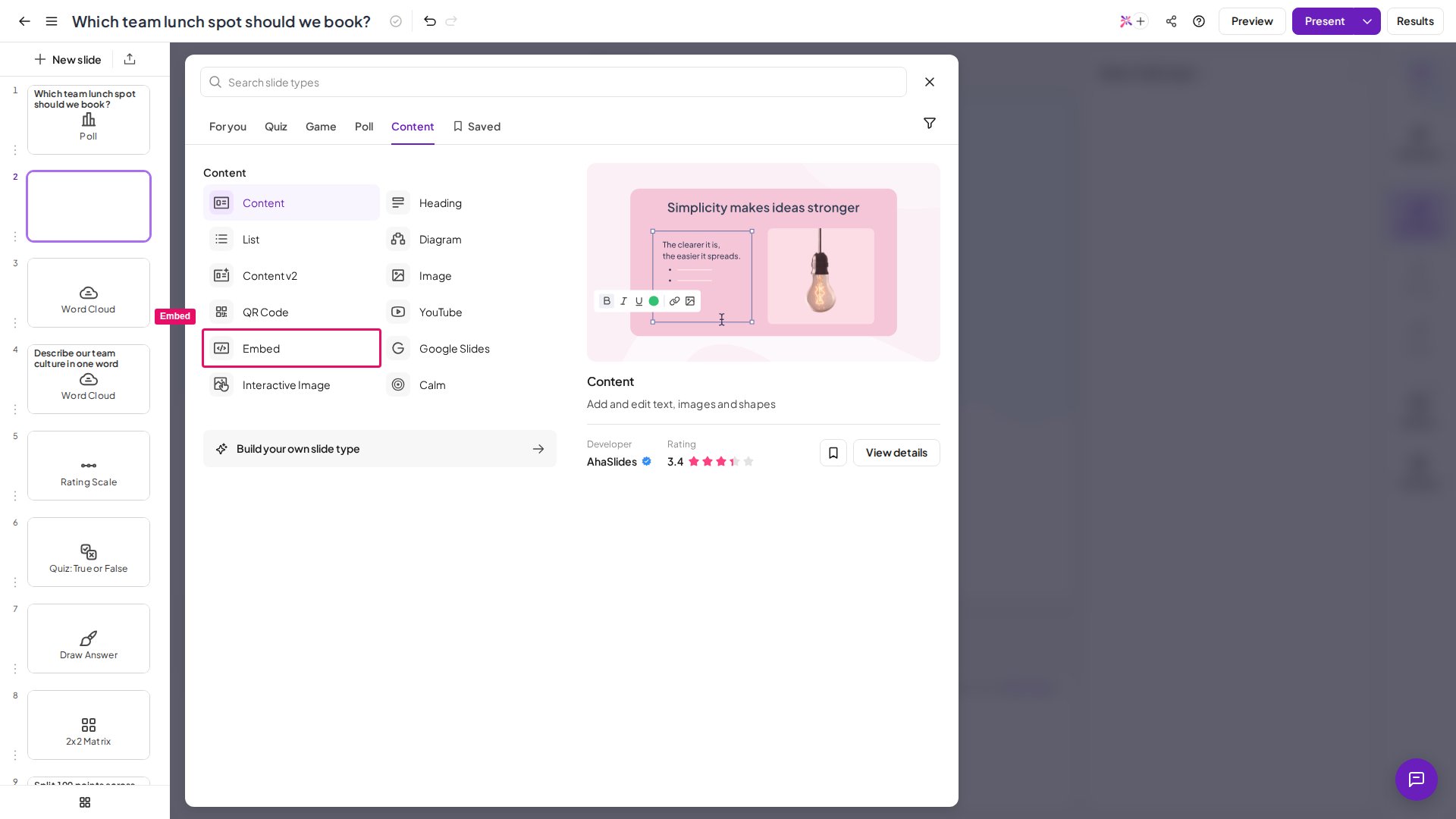
Task: Select the QR Code slide type
Action: 291,312
